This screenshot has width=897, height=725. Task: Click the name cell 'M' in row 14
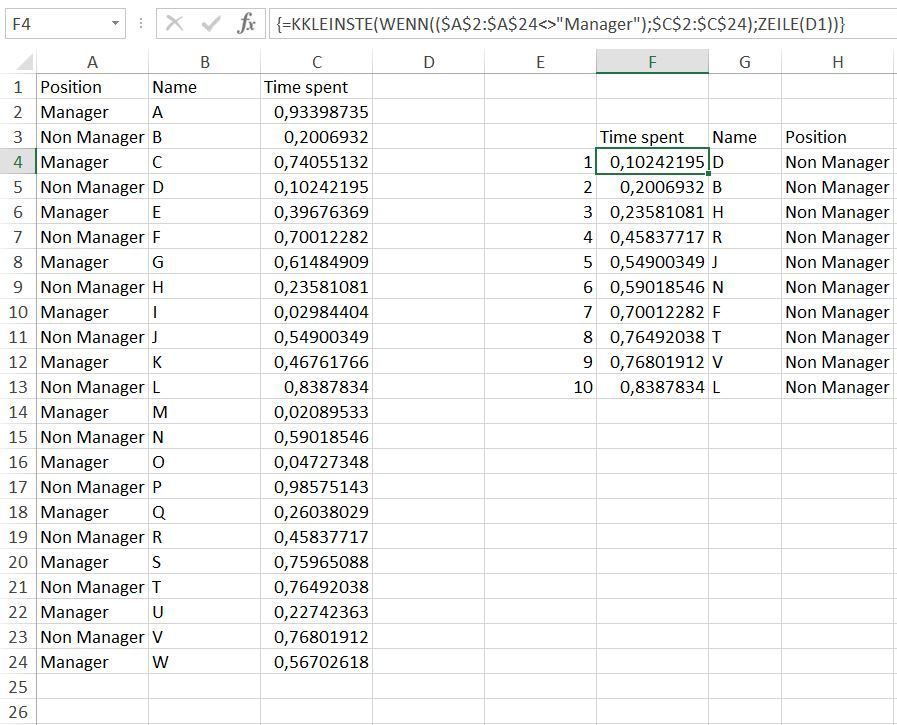click(x=204, y=412)
